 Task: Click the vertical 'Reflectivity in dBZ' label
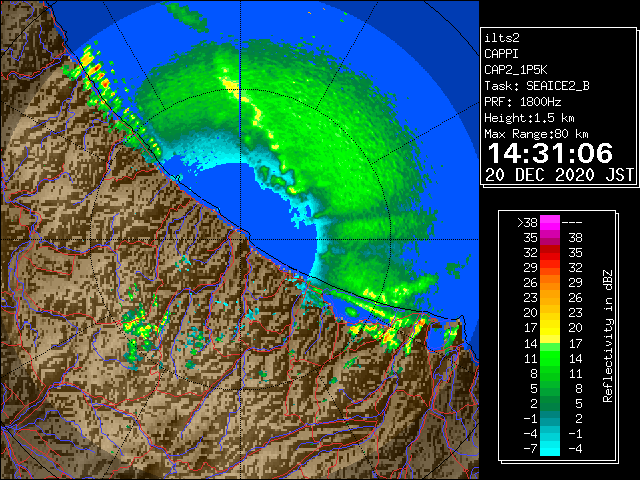(608, 336)
